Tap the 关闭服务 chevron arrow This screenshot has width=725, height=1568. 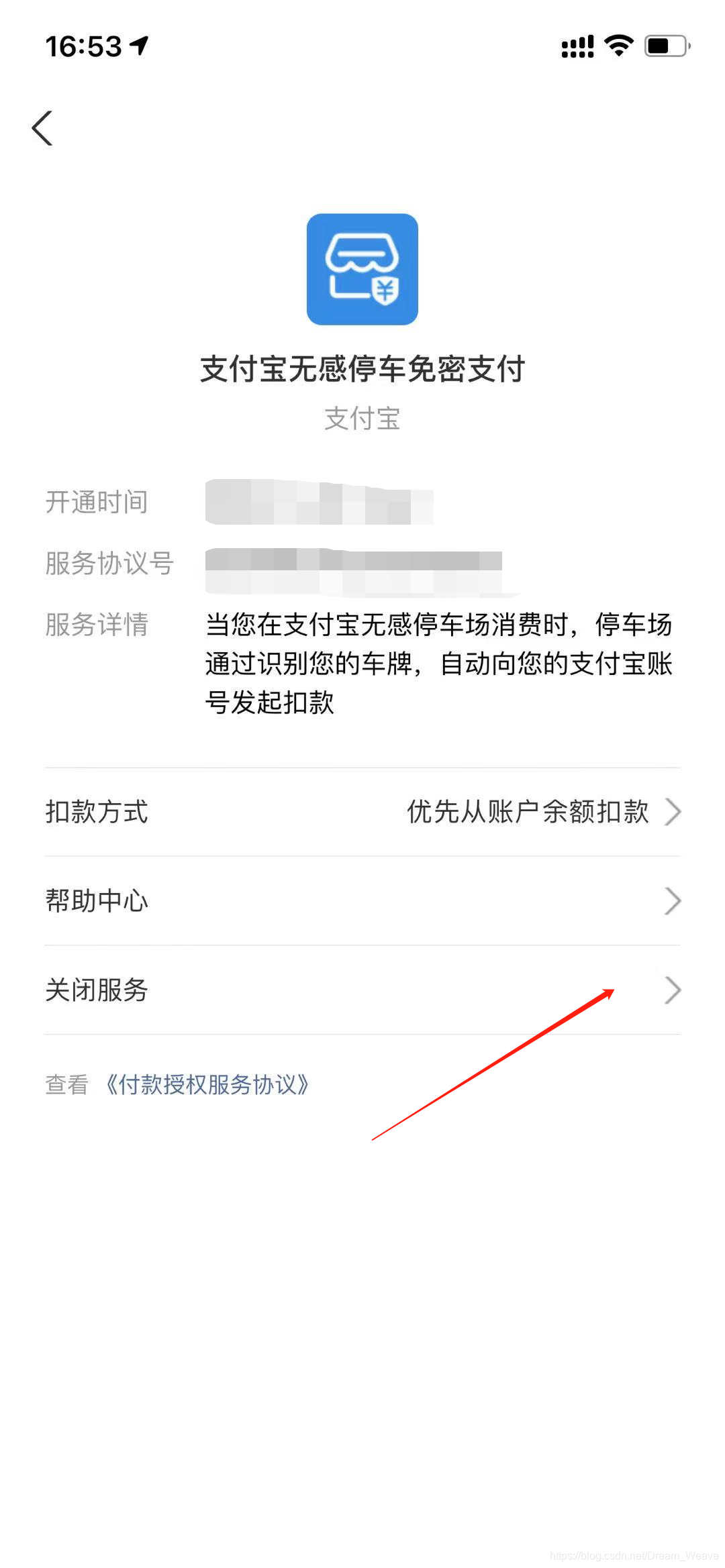coord(673,990)
